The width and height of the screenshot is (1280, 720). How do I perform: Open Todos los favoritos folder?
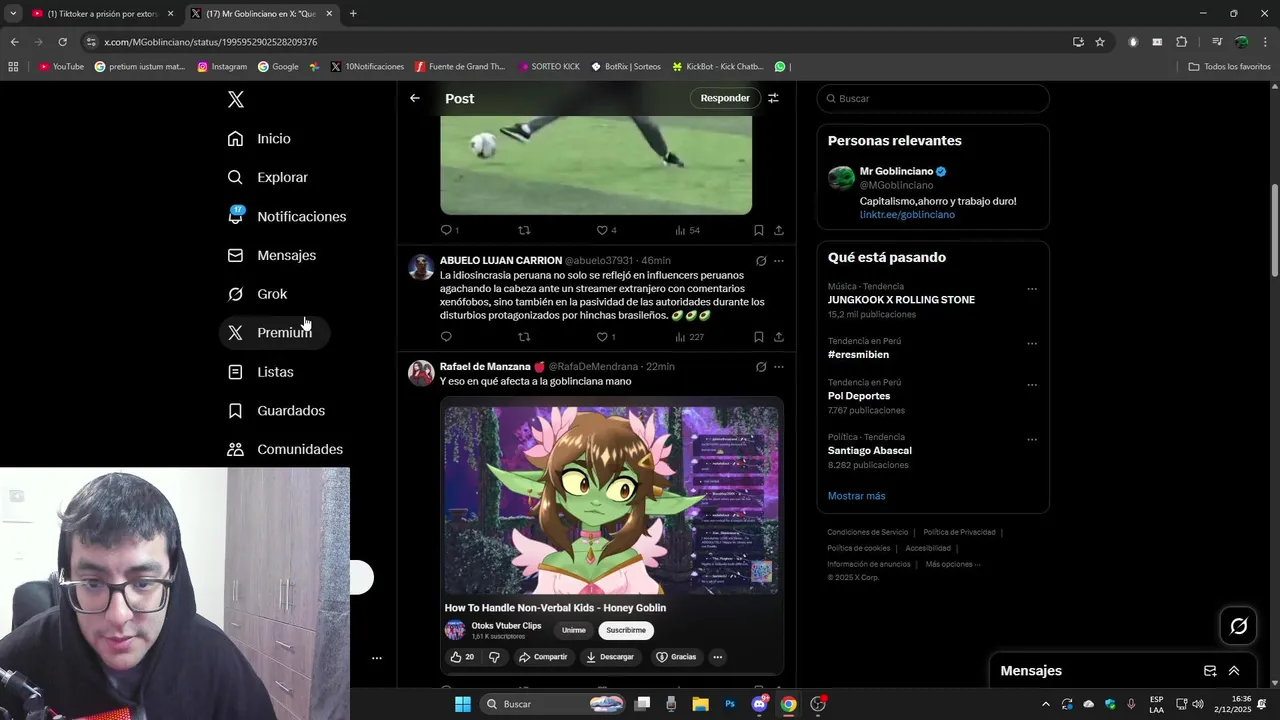click(1229, 67)
